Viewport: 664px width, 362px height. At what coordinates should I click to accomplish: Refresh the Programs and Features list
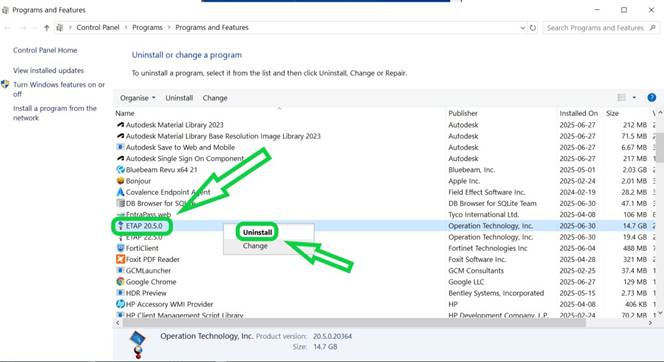pos(533,28)
